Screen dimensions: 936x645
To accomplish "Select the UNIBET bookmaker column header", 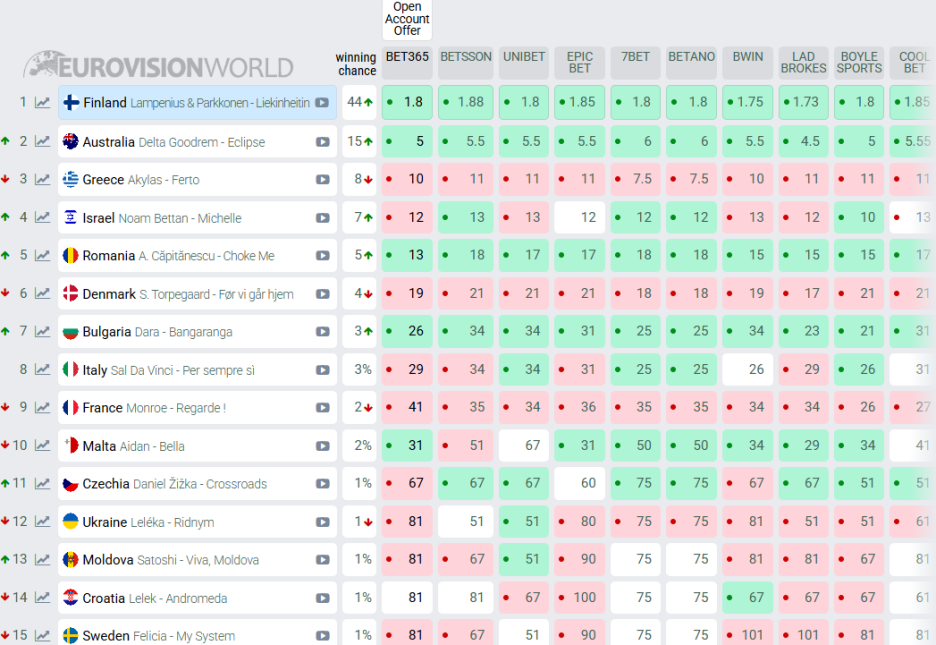I will [524, 63].
